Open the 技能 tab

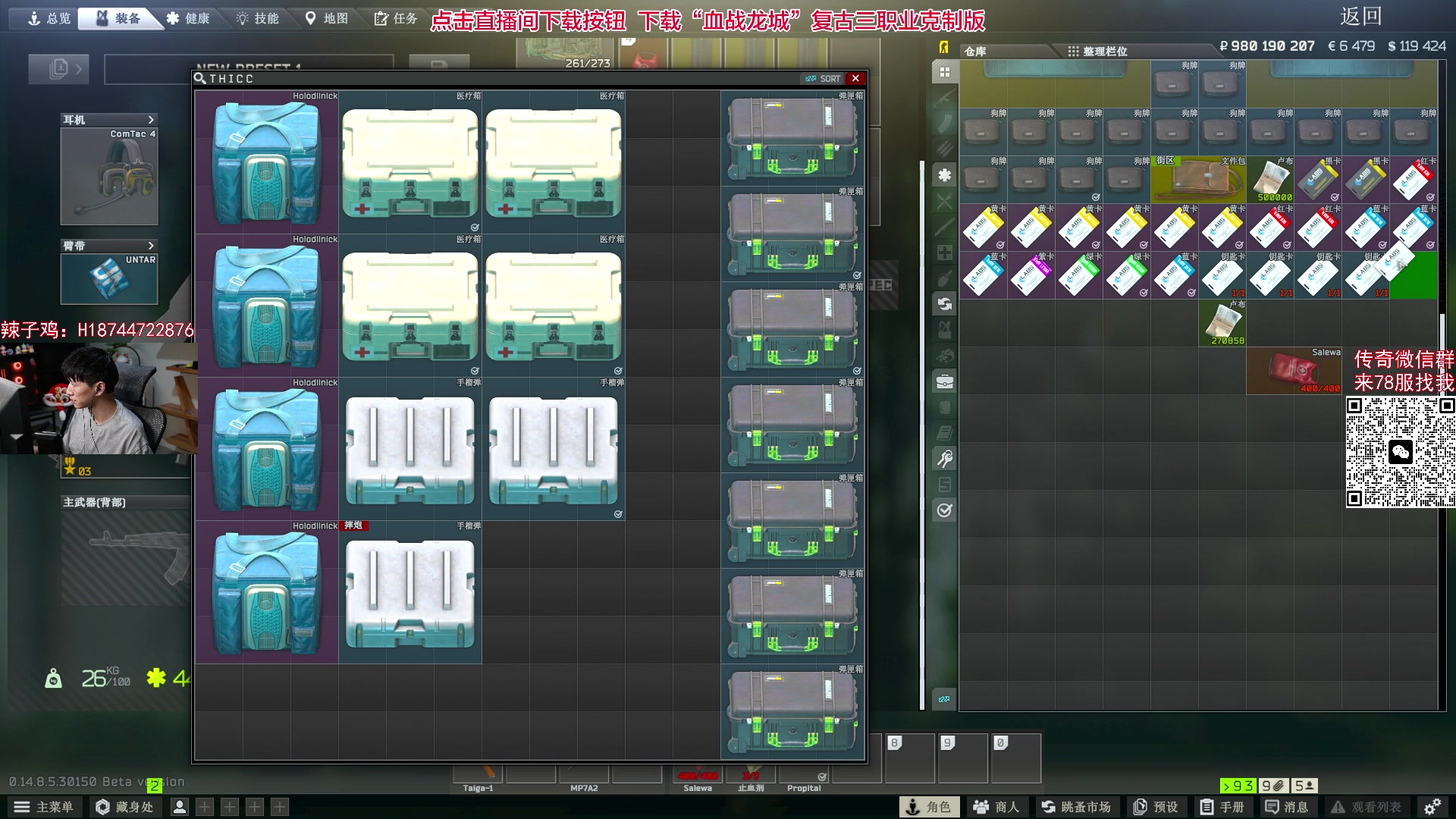[258, 18]
